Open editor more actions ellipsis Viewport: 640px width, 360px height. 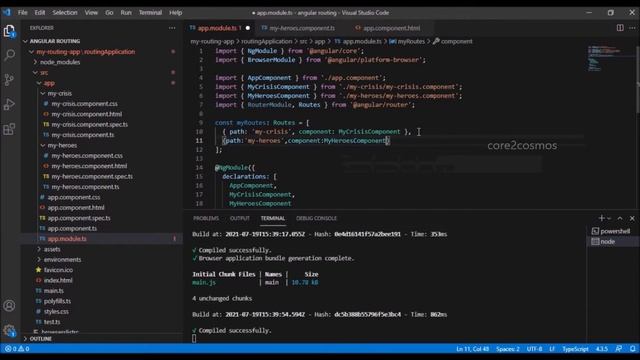(632, 28)
